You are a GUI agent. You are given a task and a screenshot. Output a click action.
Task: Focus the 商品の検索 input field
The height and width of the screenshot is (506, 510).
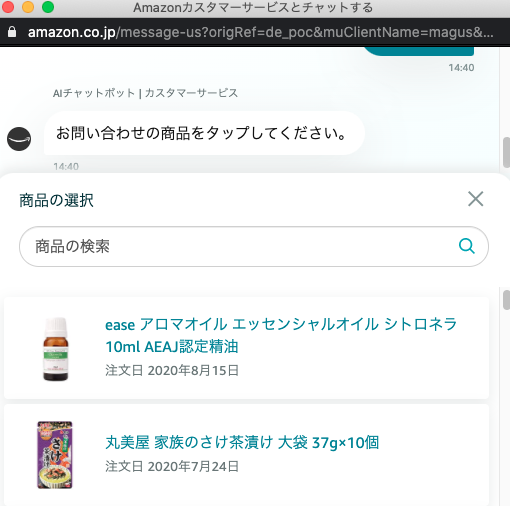tap(254, 246)
